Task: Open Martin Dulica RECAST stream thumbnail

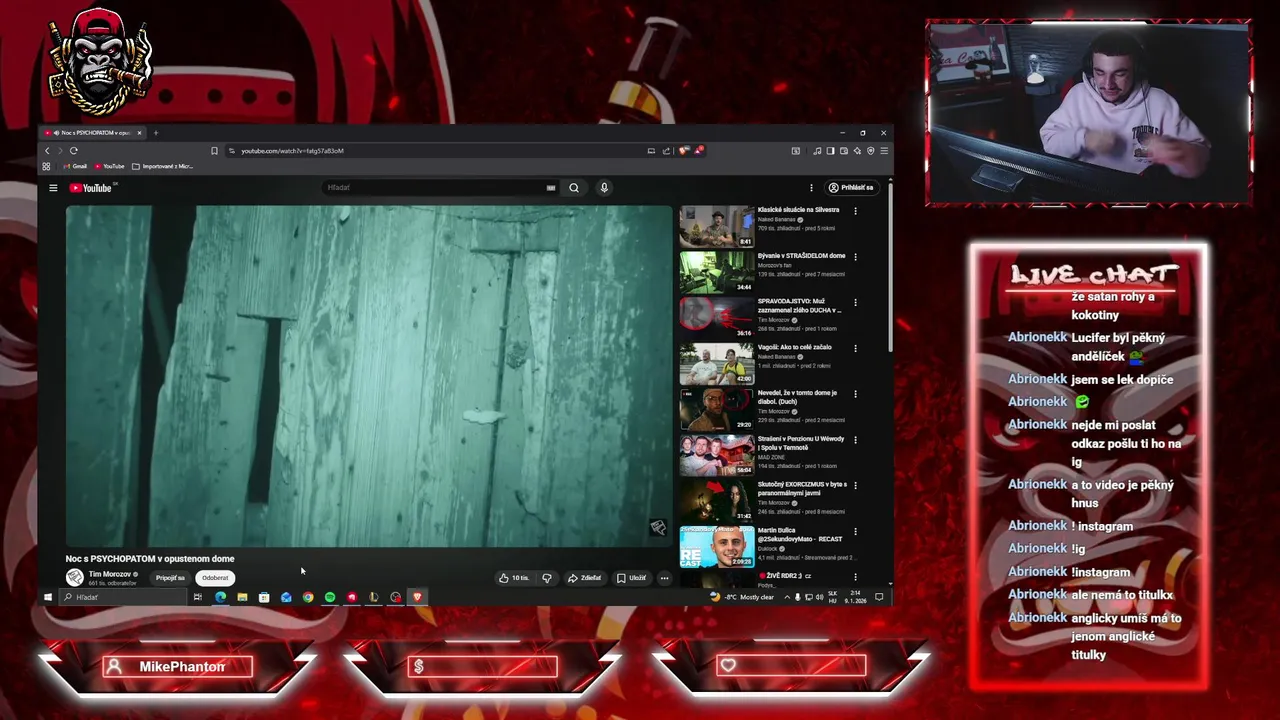Action: tap(717, 547)
